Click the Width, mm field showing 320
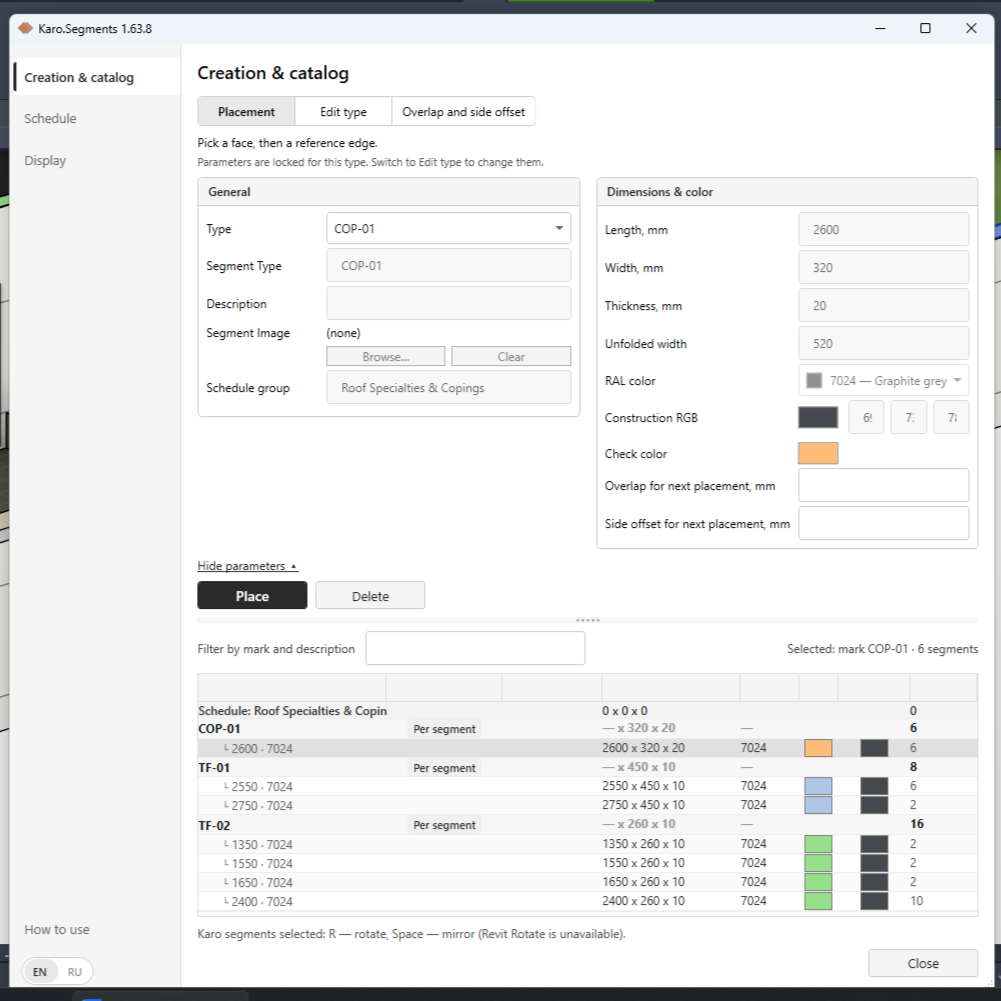This screenshot has width=1001, height=1001. [x=884, y=267]
